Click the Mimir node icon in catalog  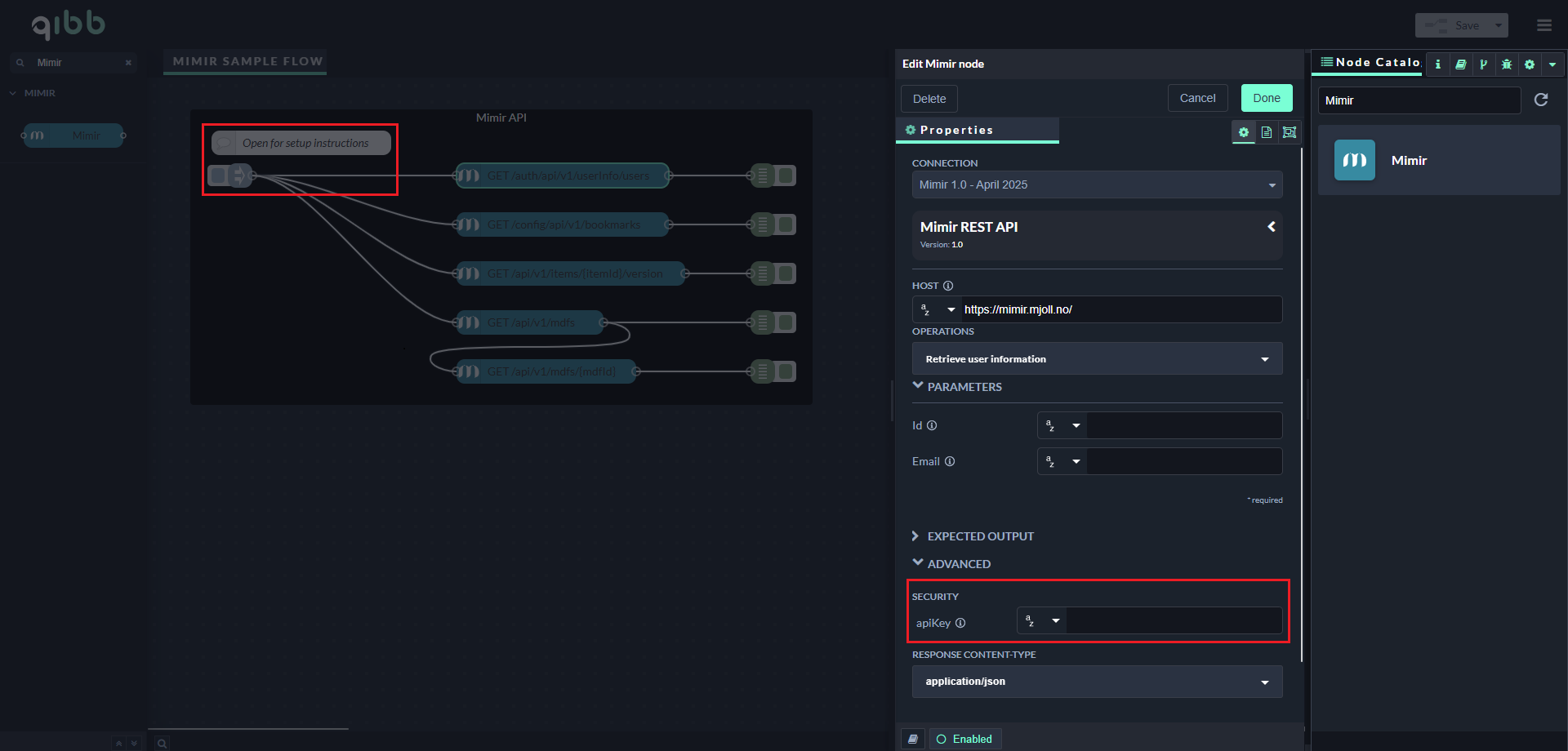(1354, 160)
